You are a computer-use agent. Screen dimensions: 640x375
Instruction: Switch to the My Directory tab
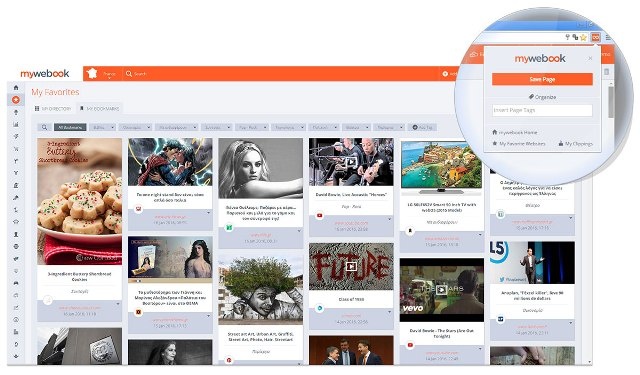(53, 109)
